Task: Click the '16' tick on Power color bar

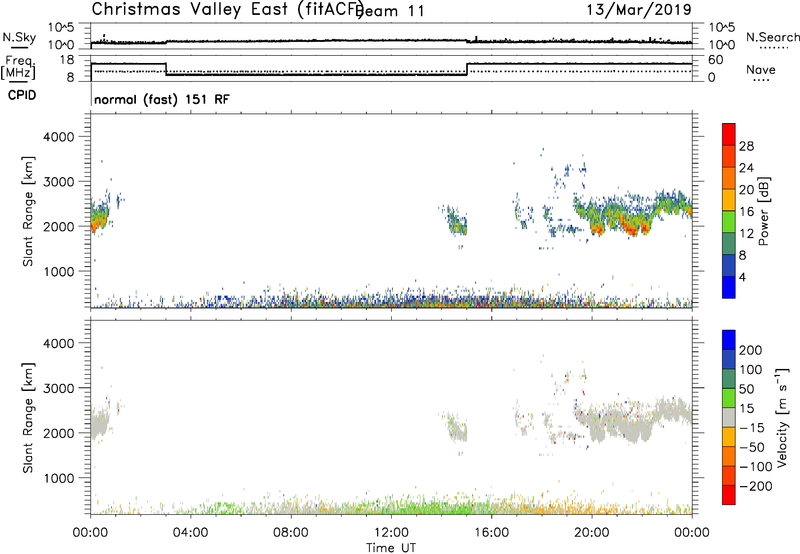Action: click(746, 212)
